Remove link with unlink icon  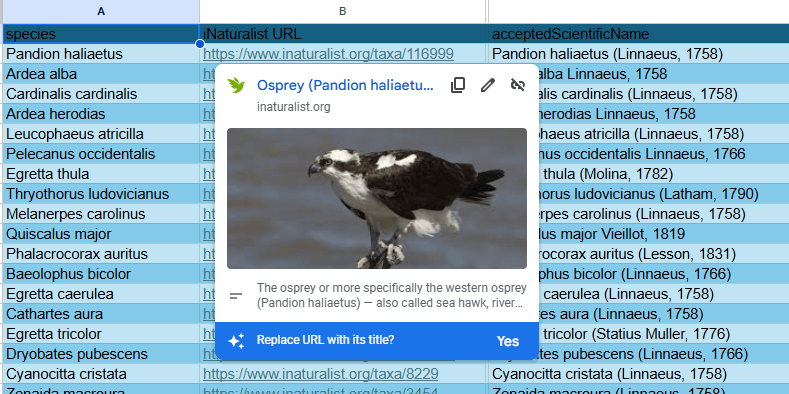(x=517, y=85)
